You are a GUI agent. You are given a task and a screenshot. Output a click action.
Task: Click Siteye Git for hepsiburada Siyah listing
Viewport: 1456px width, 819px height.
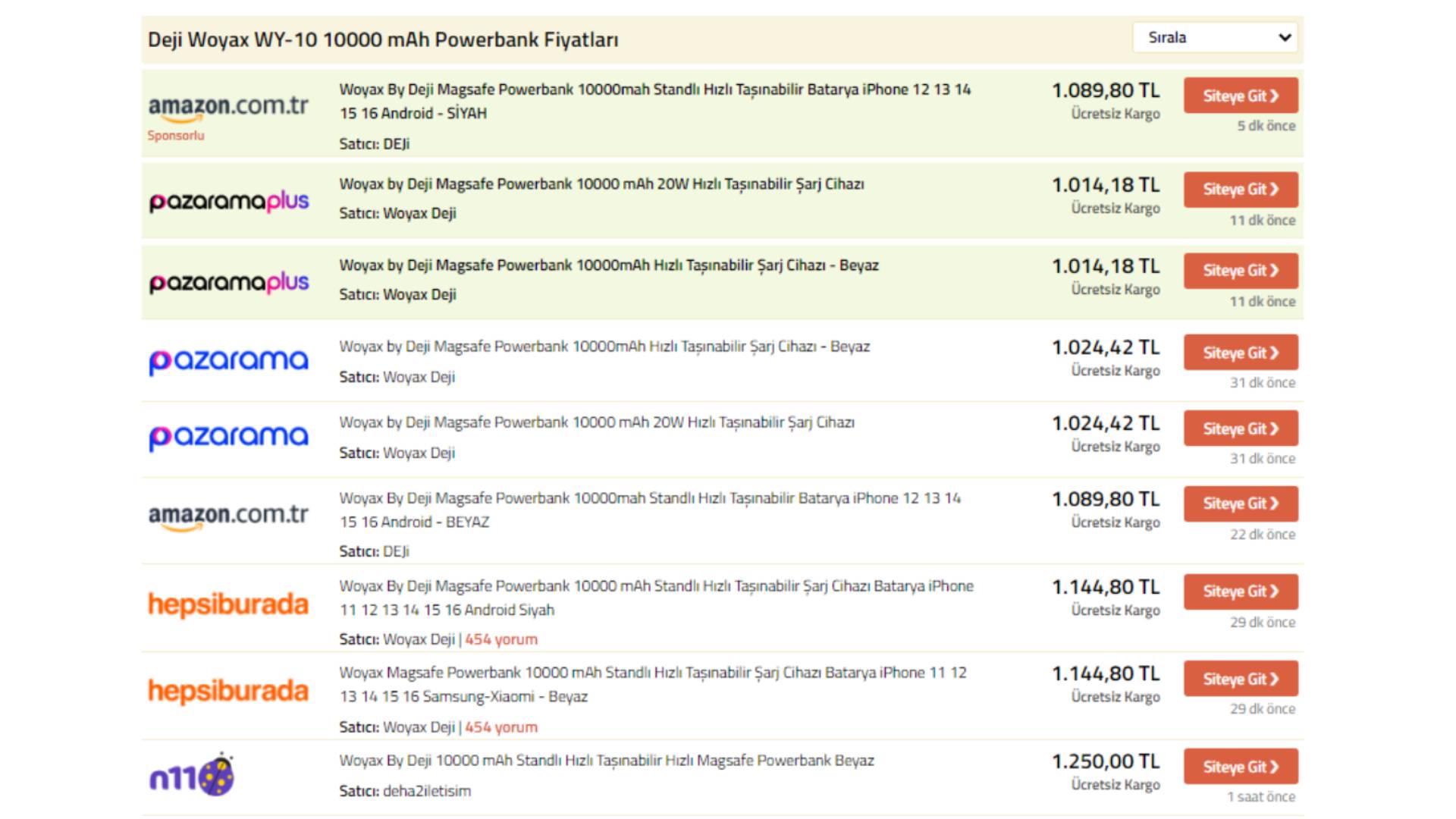tap(1241, 591)
